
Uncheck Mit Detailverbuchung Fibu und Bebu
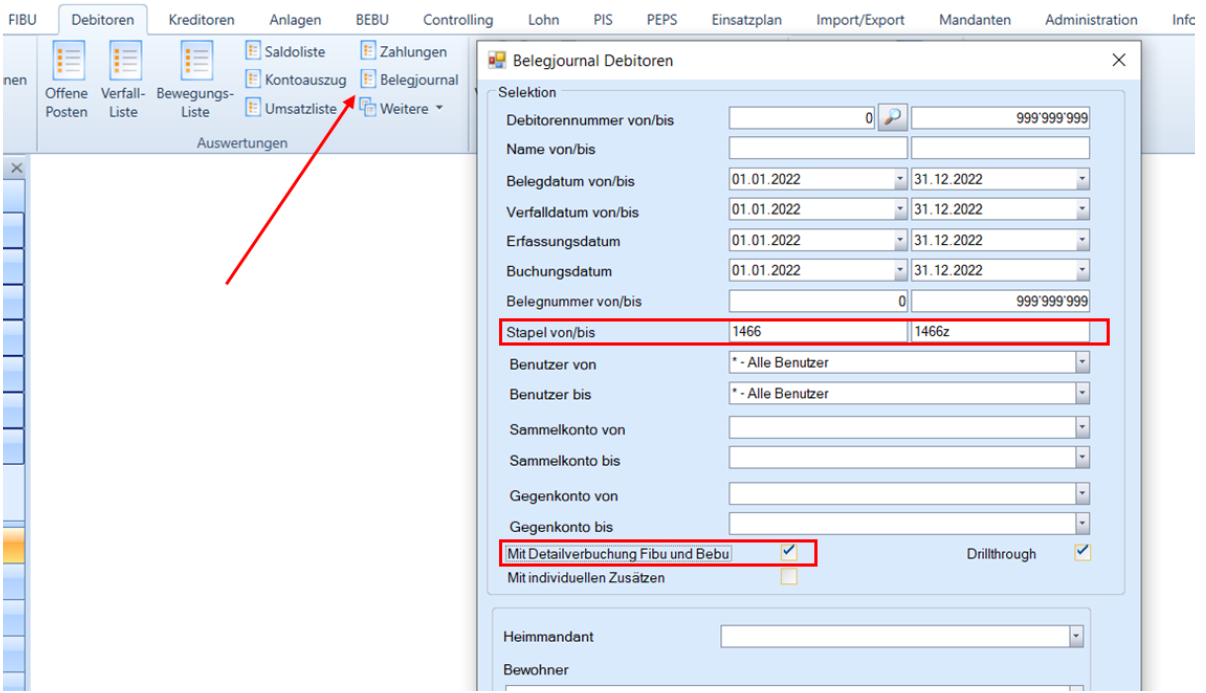pyautogui.click(x=789, y=551)
